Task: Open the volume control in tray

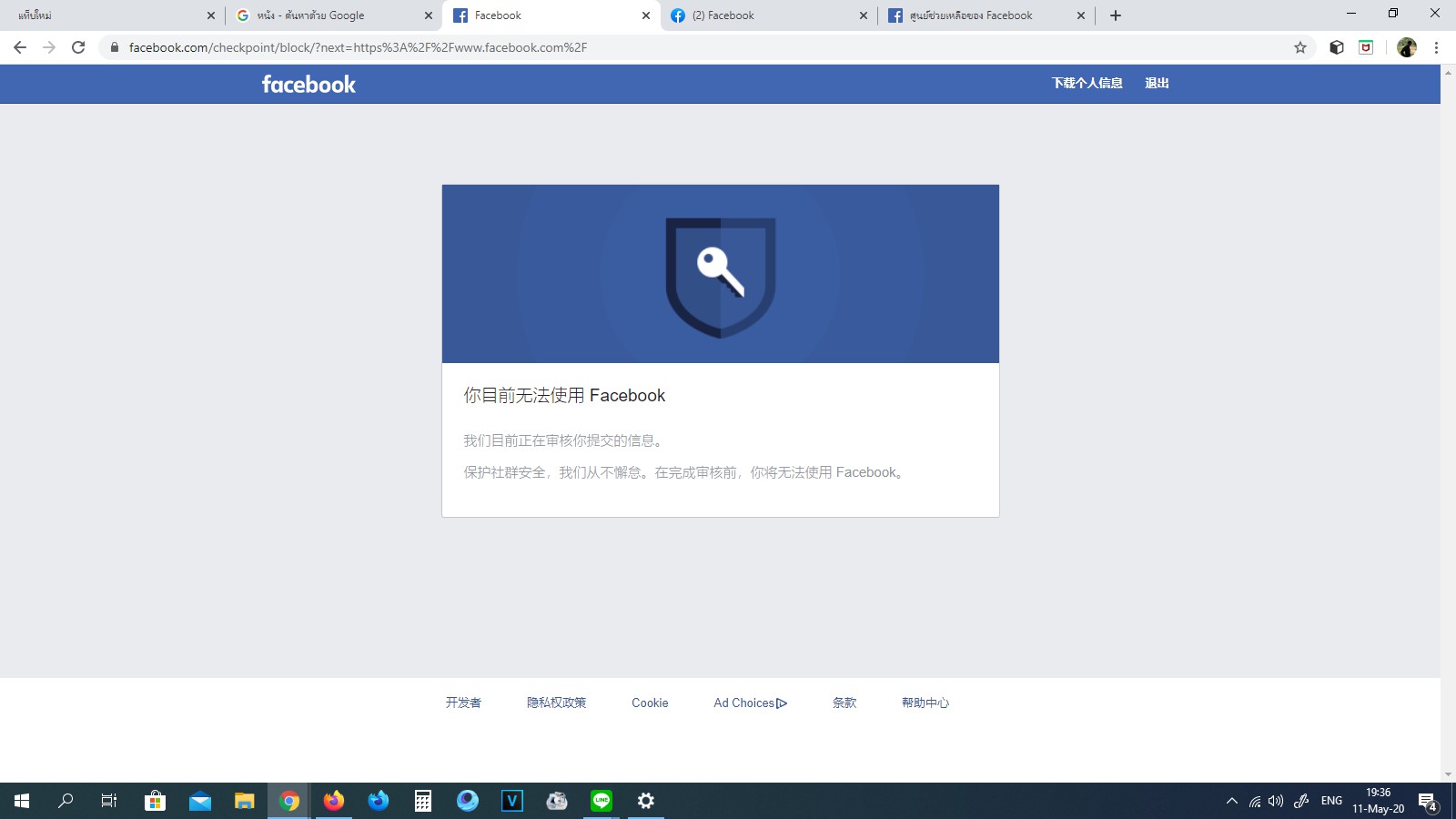Action: click(x=1276, y=801)
